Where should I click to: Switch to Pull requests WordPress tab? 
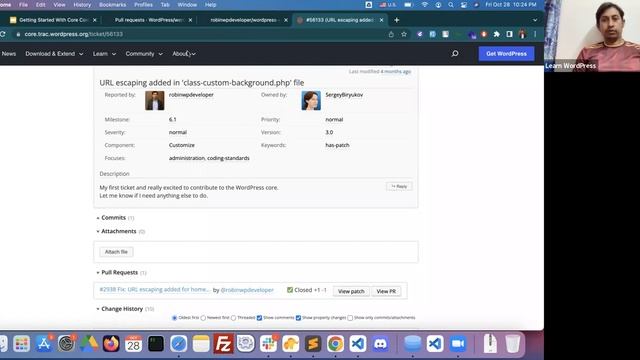[149, 20]
